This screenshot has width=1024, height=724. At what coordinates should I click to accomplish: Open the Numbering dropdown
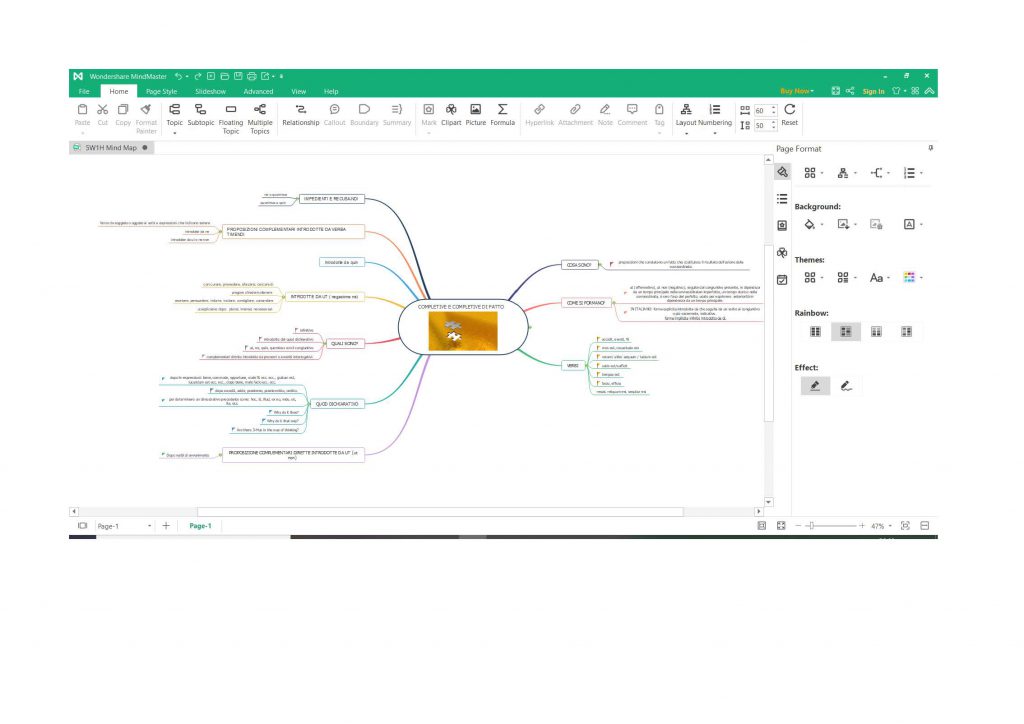[x=715, y=132]
